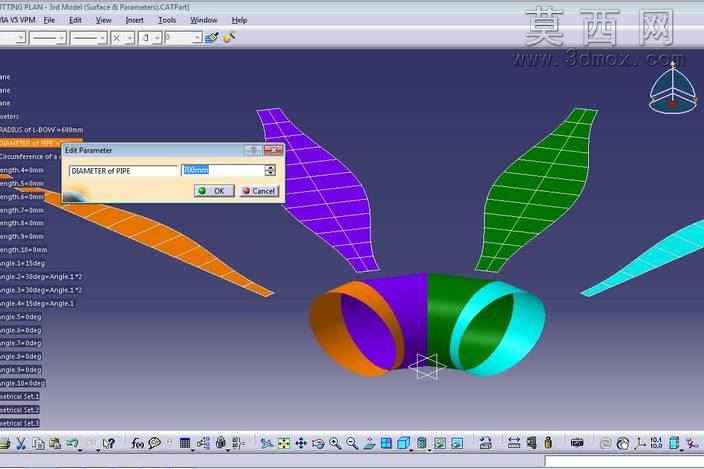Click OK in Edit Parameter dialog
704x469 pixels.
pos(214,191)
